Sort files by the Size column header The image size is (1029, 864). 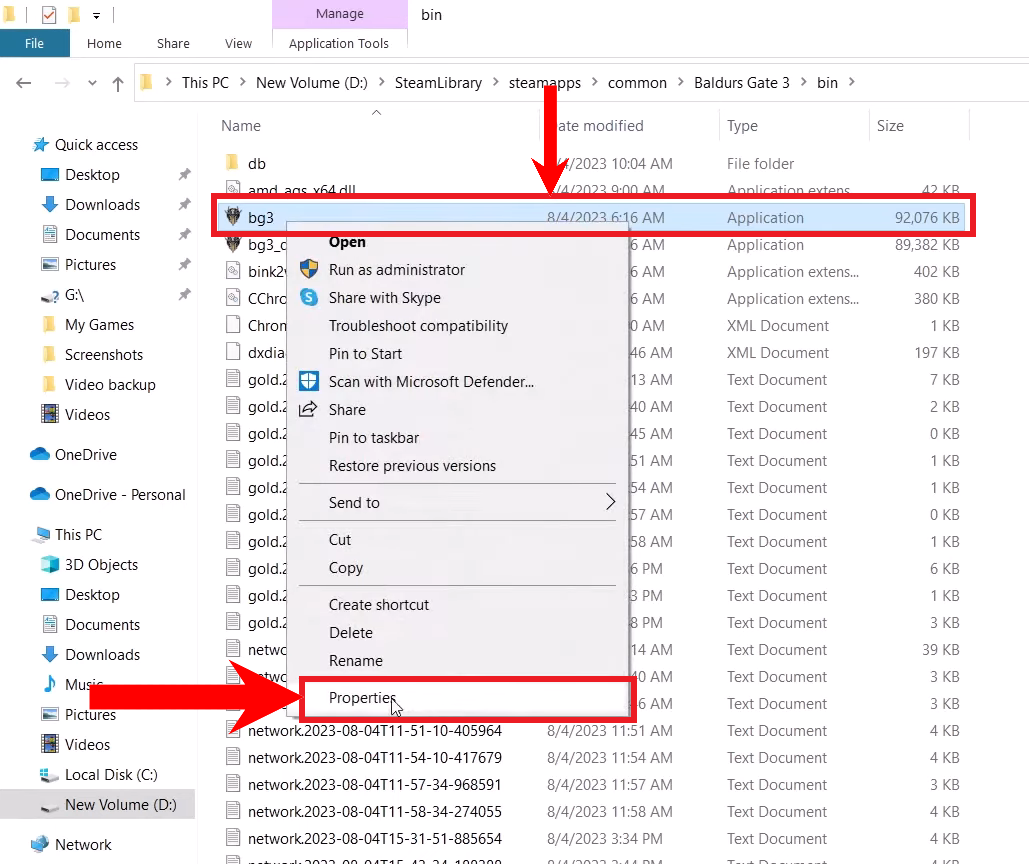pos(889,126)
